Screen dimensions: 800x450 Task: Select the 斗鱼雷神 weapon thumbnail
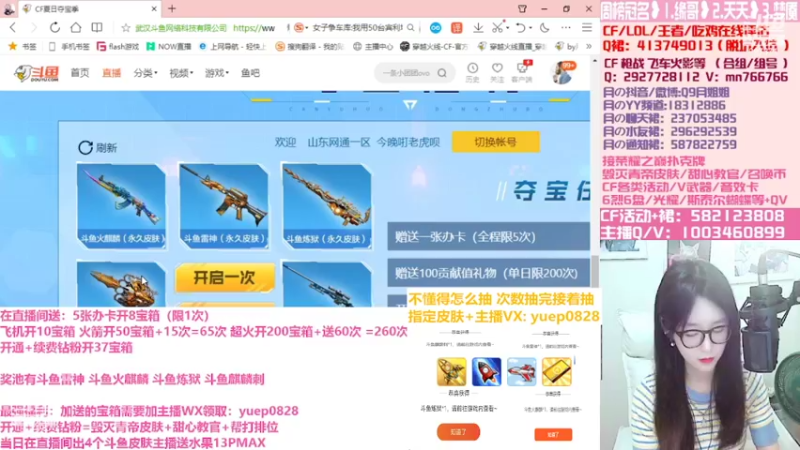pyautogui.click(x=223, y=206)
